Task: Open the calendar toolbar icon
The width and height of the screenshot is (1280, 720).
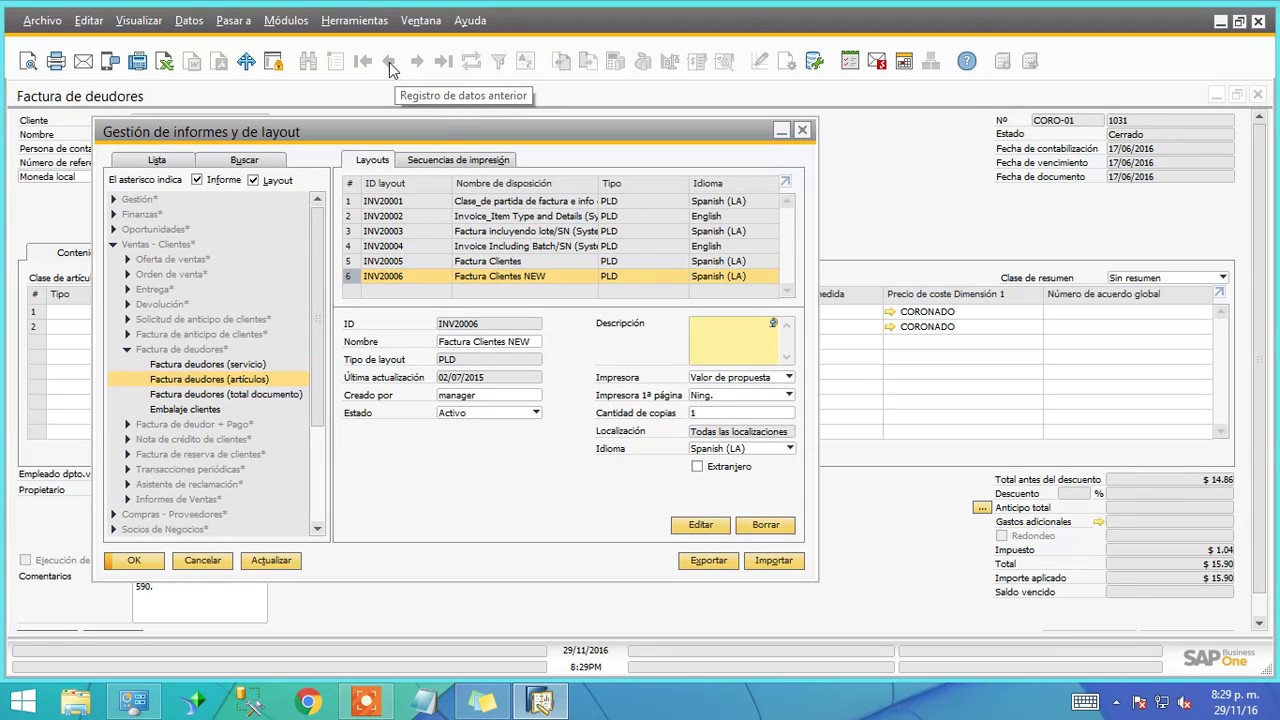Action: pyautogui.click(x=904, y=62)
